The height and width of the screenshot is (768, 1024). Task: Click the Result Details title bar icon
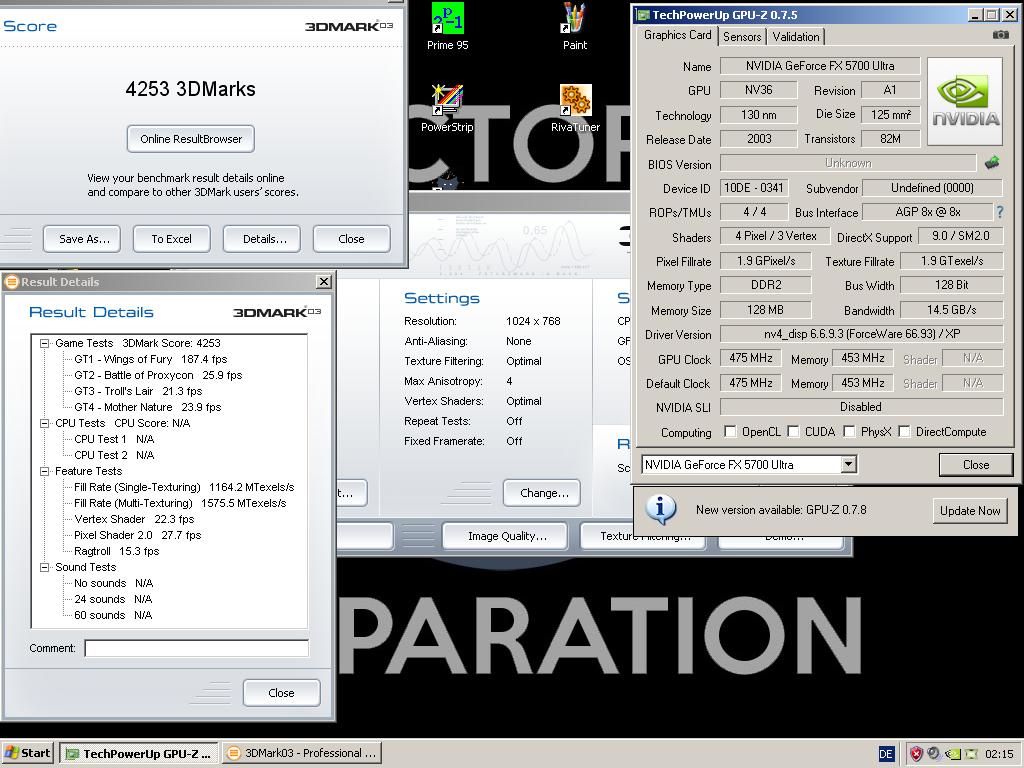(11, 281)
